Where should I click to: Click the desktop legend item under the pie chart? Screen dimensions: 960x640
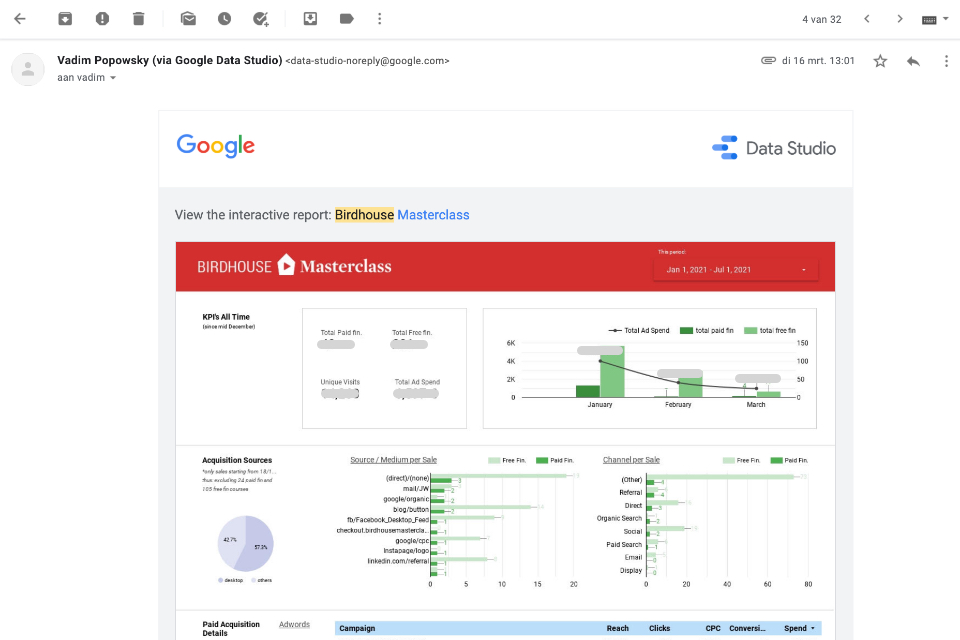[x=231, y=580]
